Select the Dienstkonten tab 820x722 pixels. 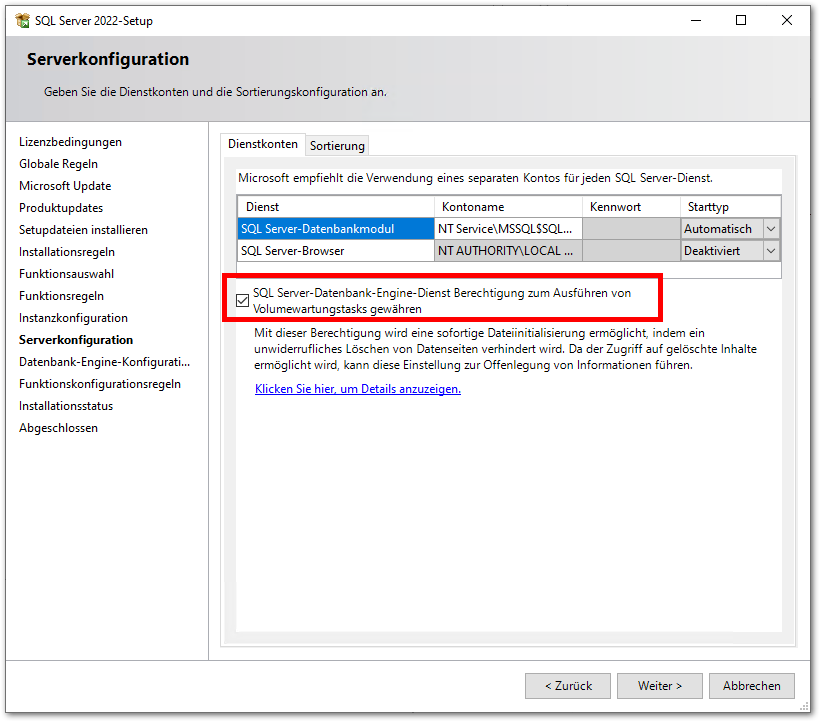263,144
